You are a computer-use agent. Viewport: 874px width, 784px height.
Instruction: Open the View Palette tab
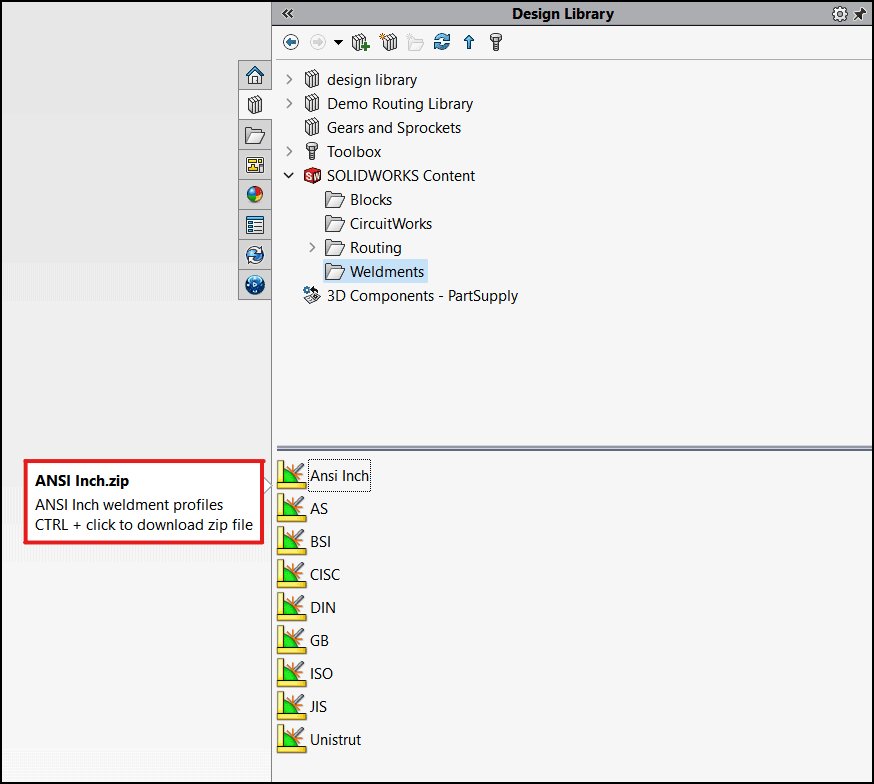coord(255,165)
